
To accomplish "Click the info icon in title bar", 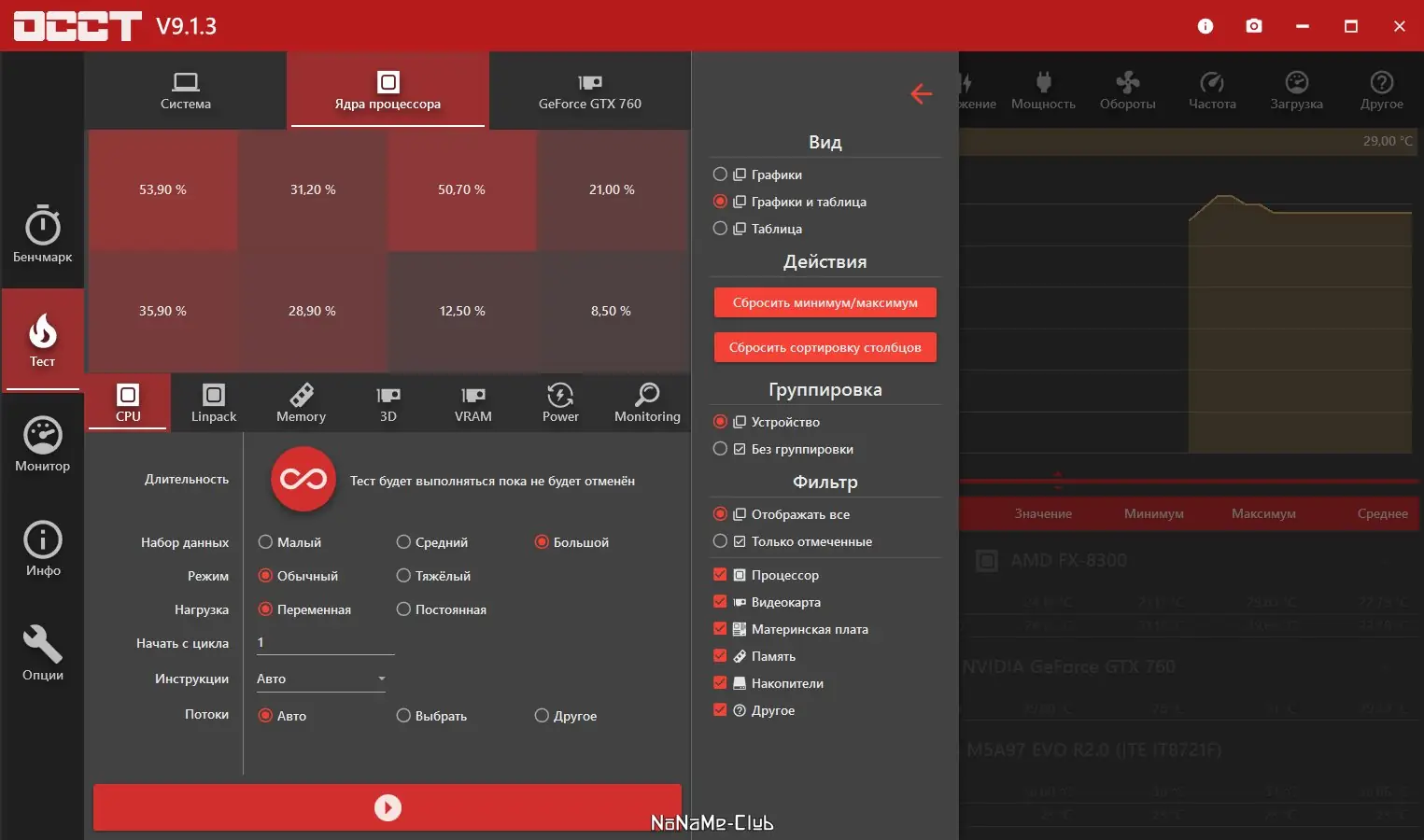I will 1205,26.
